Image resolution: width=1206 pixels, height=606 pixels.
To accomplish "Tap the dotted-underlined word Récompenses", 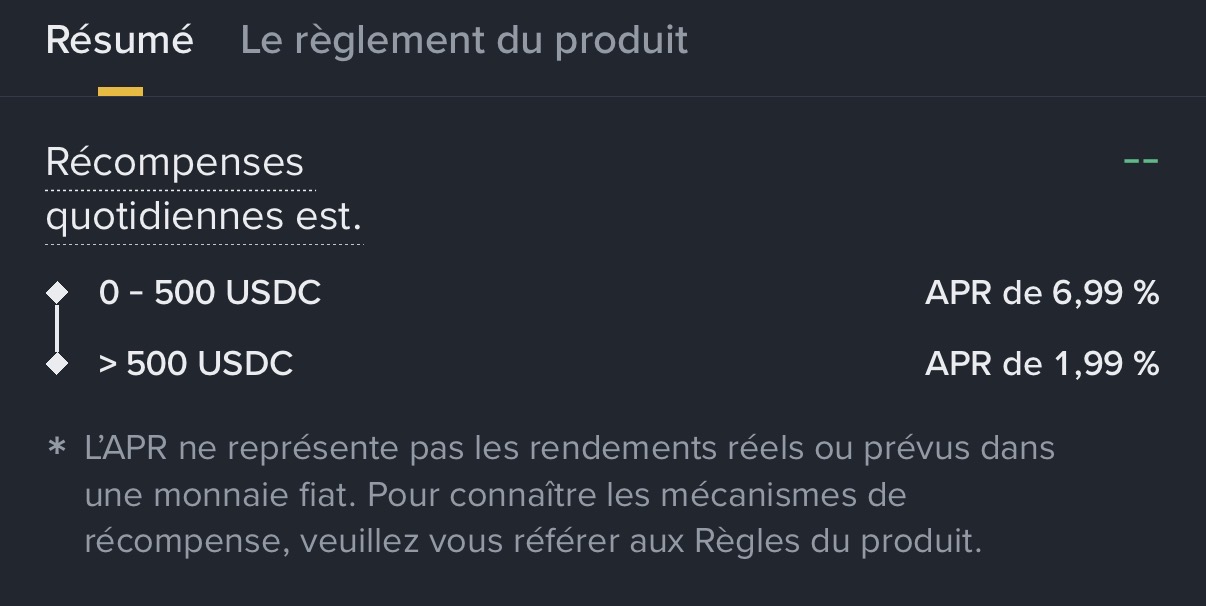I will pos(175,162).
